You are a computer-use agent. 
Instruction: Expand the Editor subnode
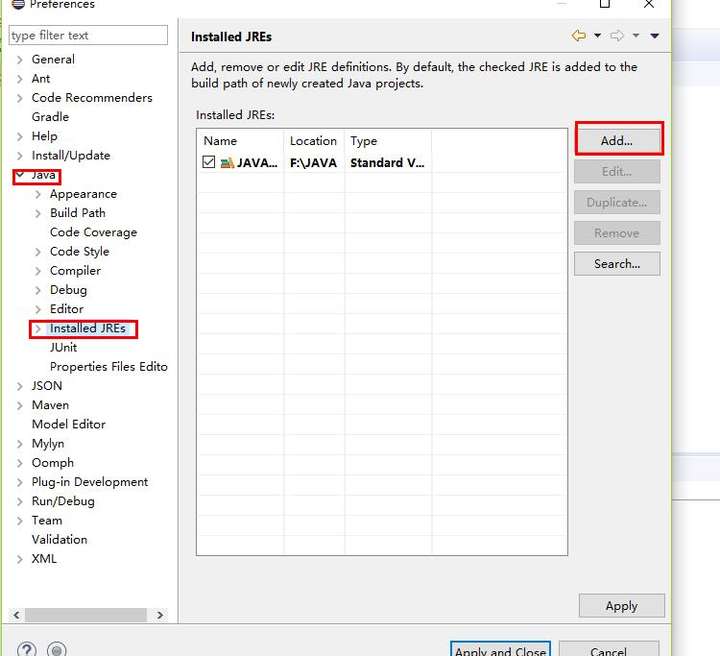click(x=38, y=309)
